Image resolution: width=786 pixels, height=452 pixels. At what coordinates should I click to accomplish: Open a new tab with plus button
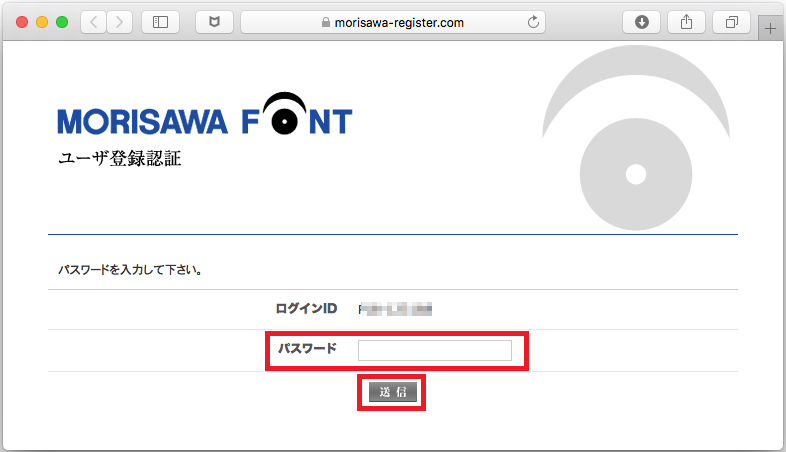point(770,30)
